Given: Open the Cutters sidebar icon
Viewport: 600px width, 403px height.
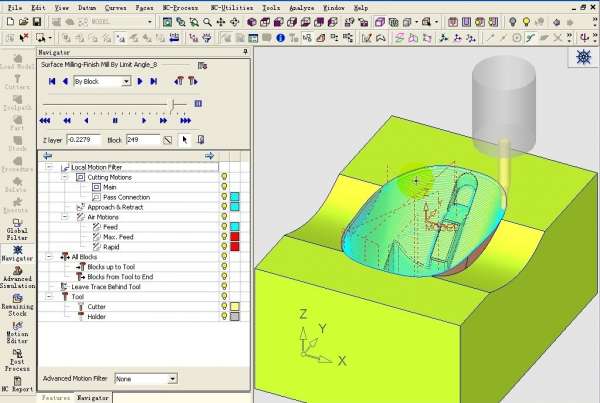Looking at the screenshot, I should (17, 82).
